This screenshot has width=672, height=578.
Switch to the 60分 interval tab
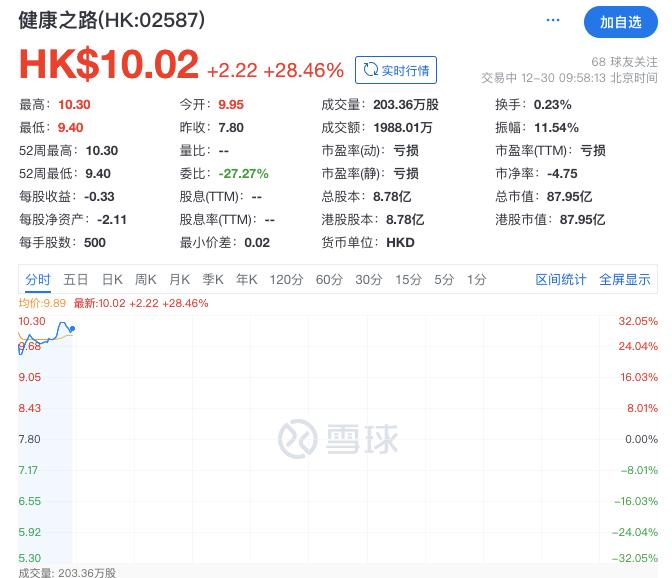pos(329,280)
